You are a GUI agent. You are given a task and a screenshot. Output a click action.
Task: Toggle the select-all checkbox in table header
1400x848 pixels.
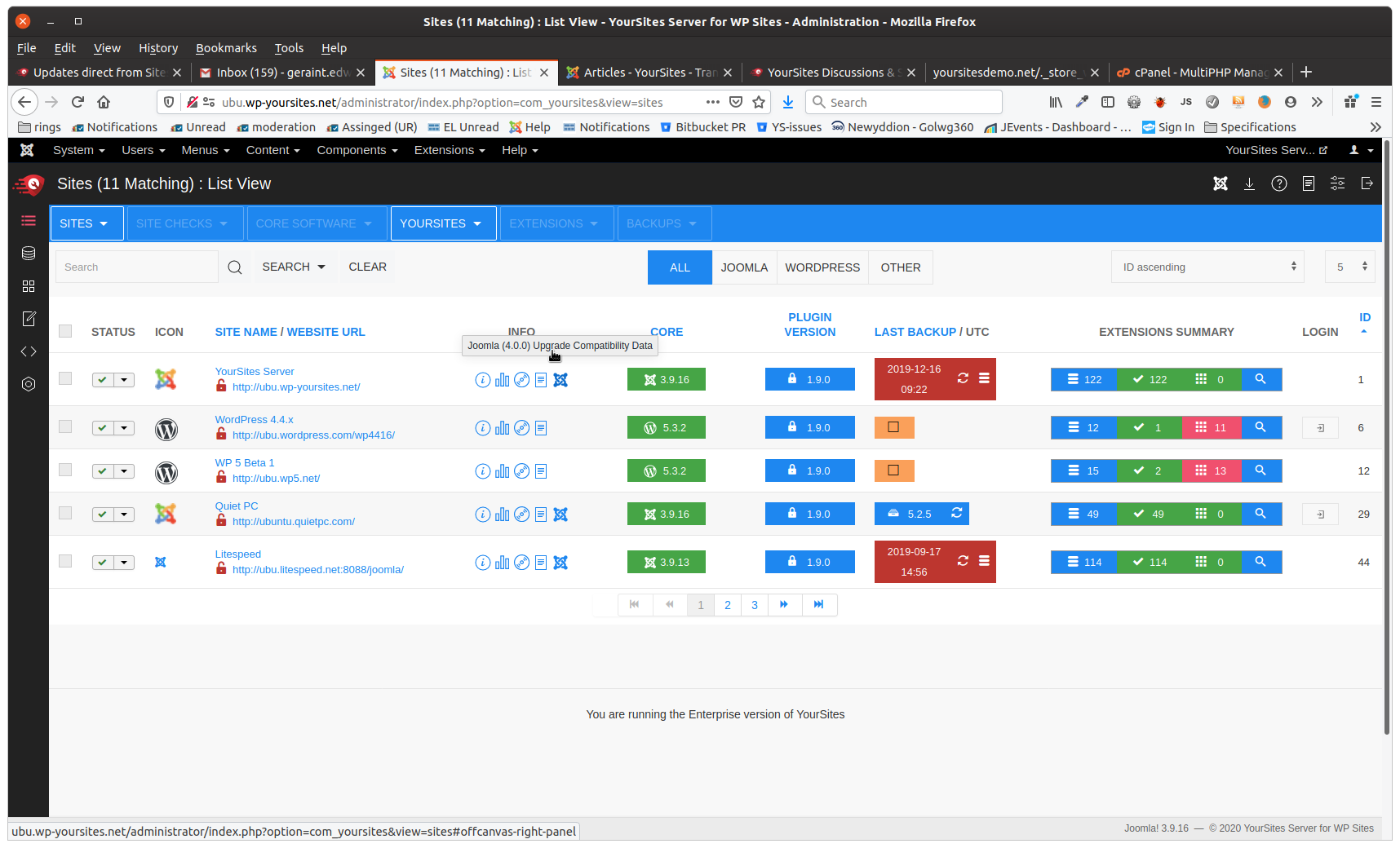click(65, 331)
